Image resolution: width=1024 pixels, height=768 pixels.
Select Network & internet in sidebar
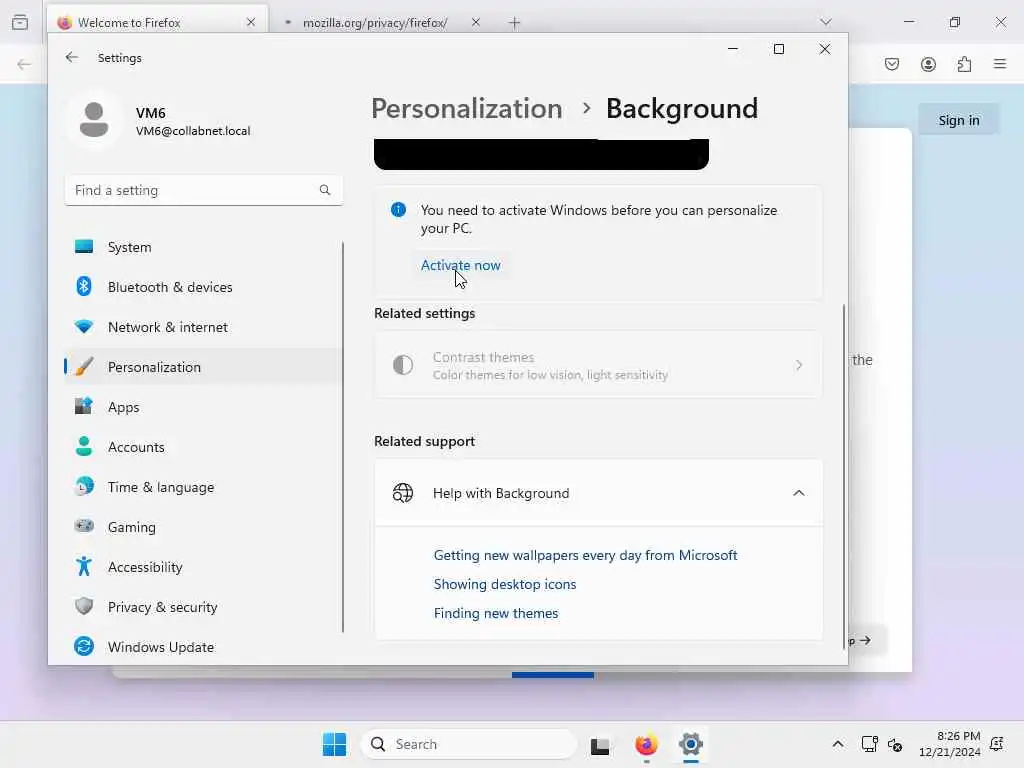point(204,327)
